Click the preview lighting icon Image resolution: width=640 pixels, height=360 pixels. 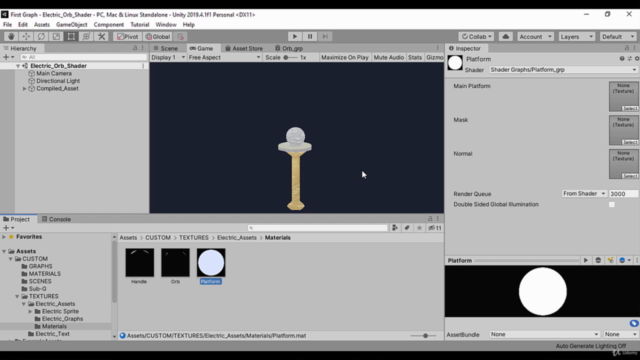(x=610, y=260)
